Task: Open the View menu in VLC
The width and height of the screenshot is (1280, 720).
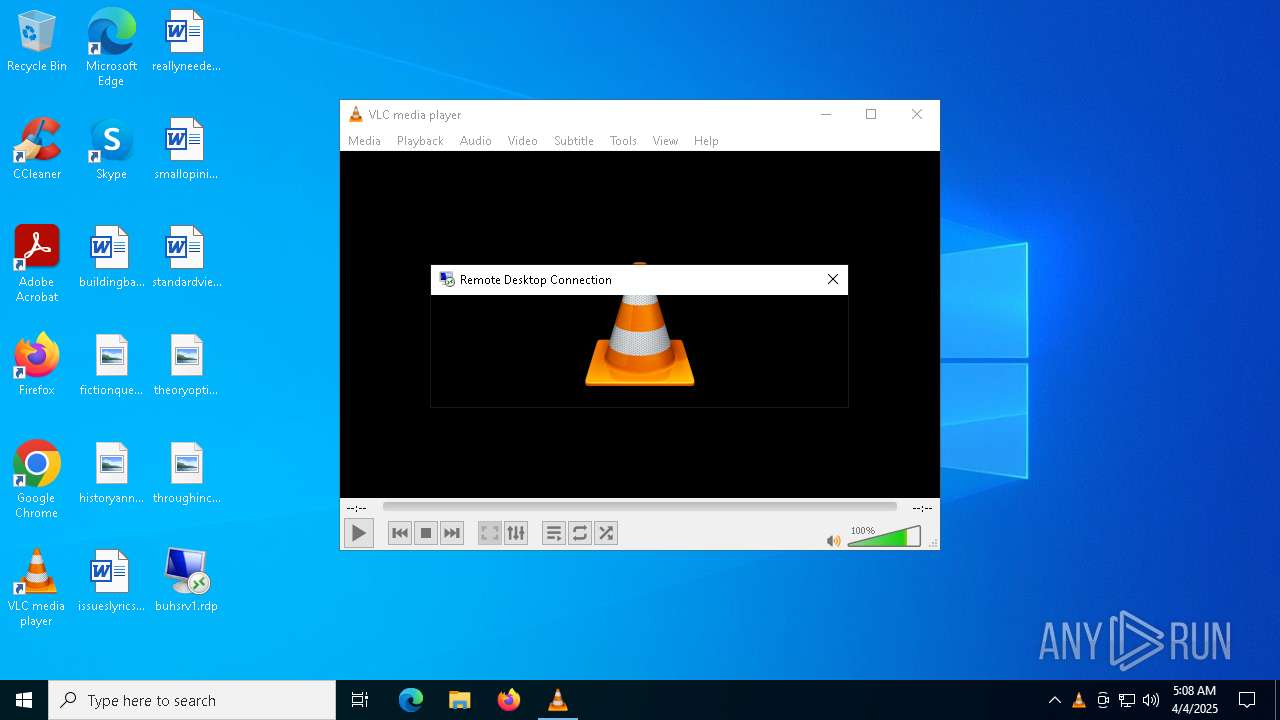Action: (x=665, y=141)
